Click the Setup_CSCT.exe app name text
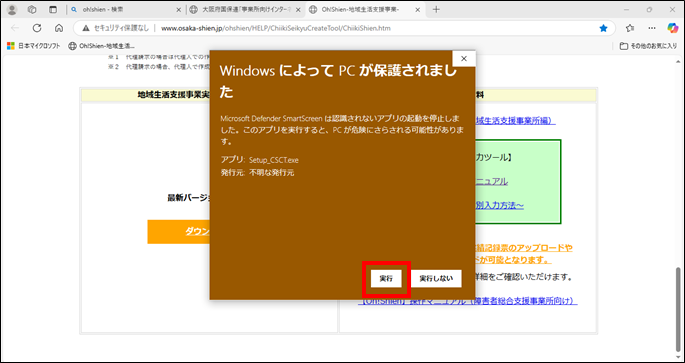Image resolution: width=685 pixels, height=363 pixels. coord(274,160)
